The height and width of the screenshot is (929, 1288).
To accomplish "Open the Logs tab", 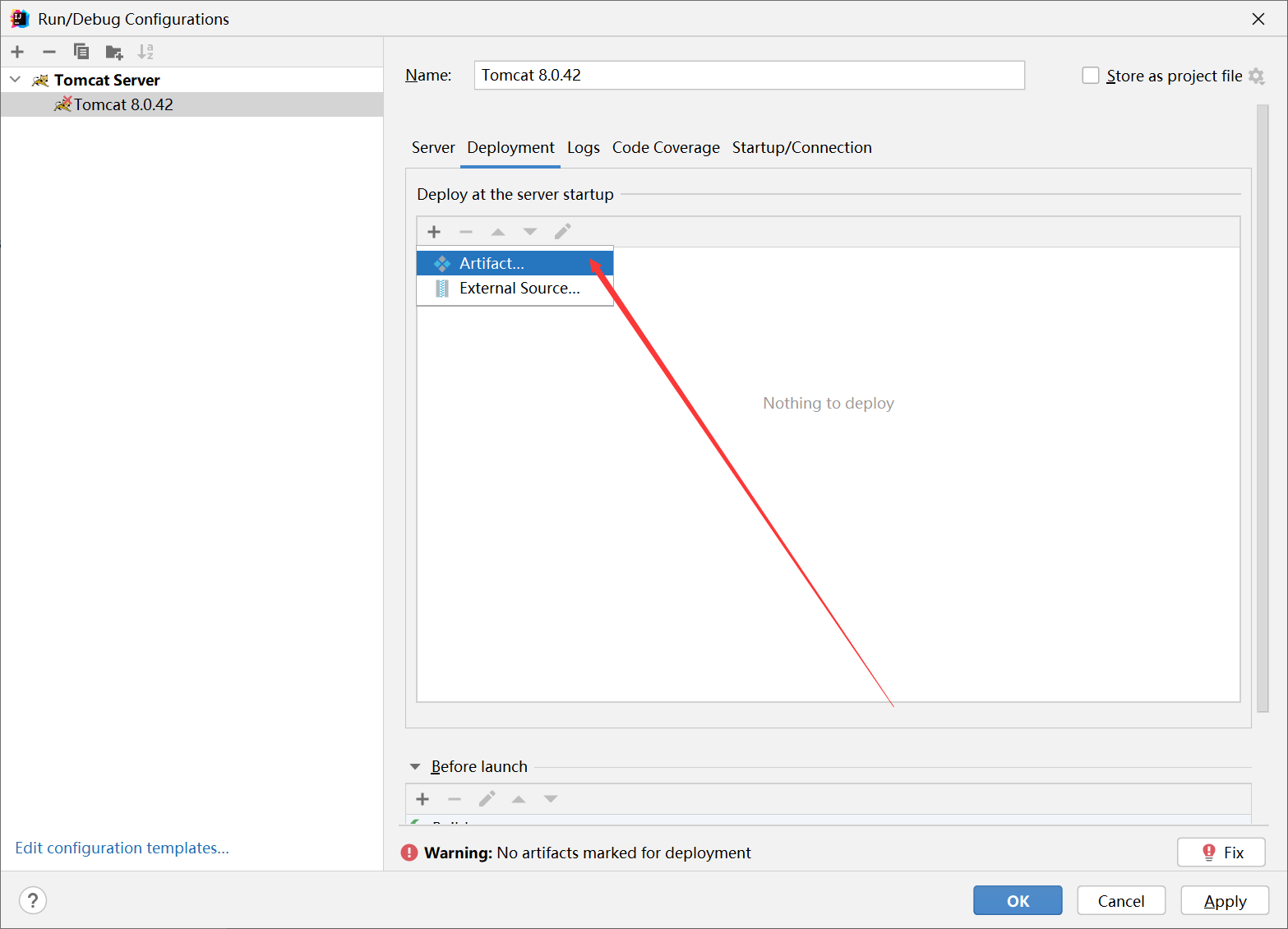I will (x=584, y=148).
